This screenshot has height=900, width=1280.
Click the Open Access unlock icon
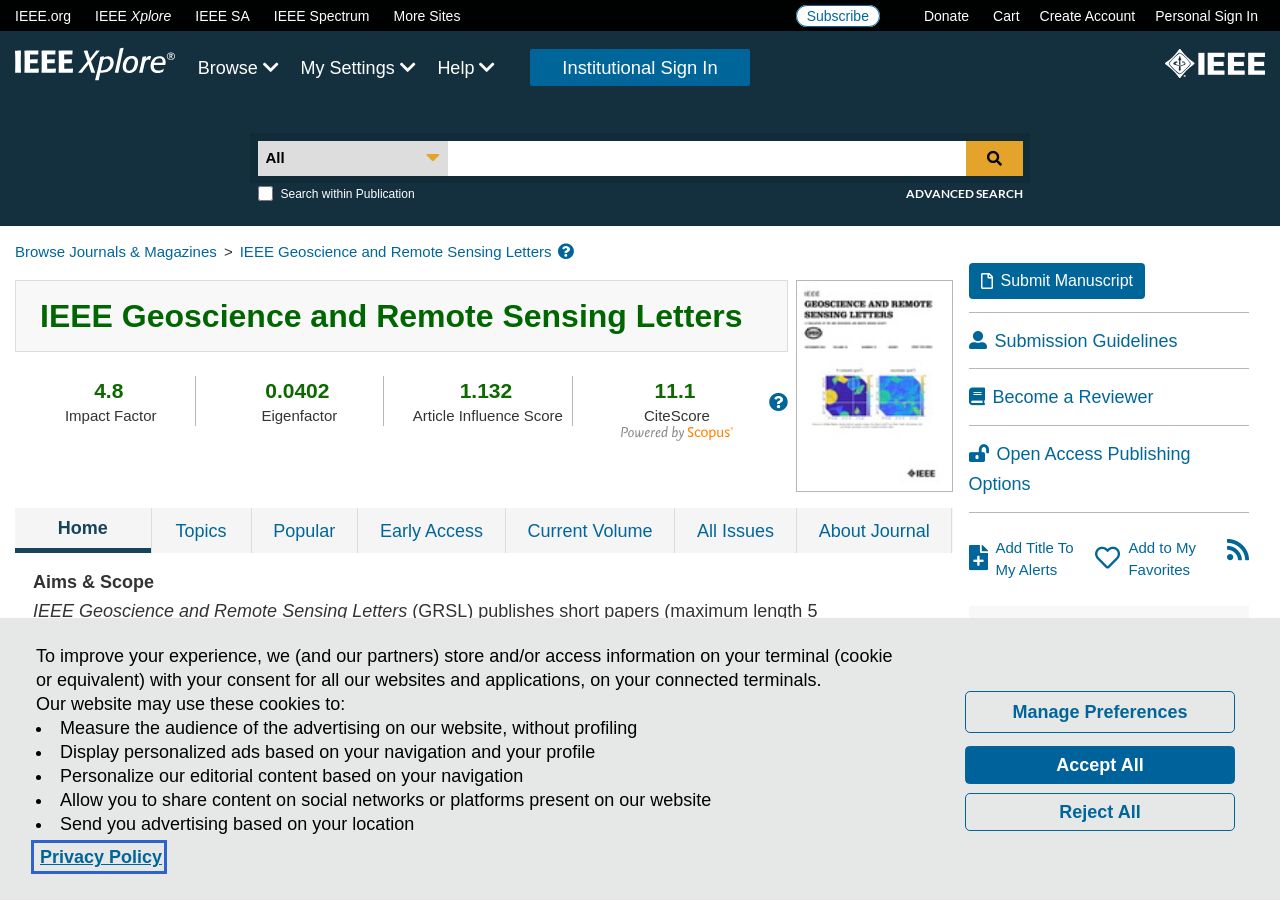(979, 453)
